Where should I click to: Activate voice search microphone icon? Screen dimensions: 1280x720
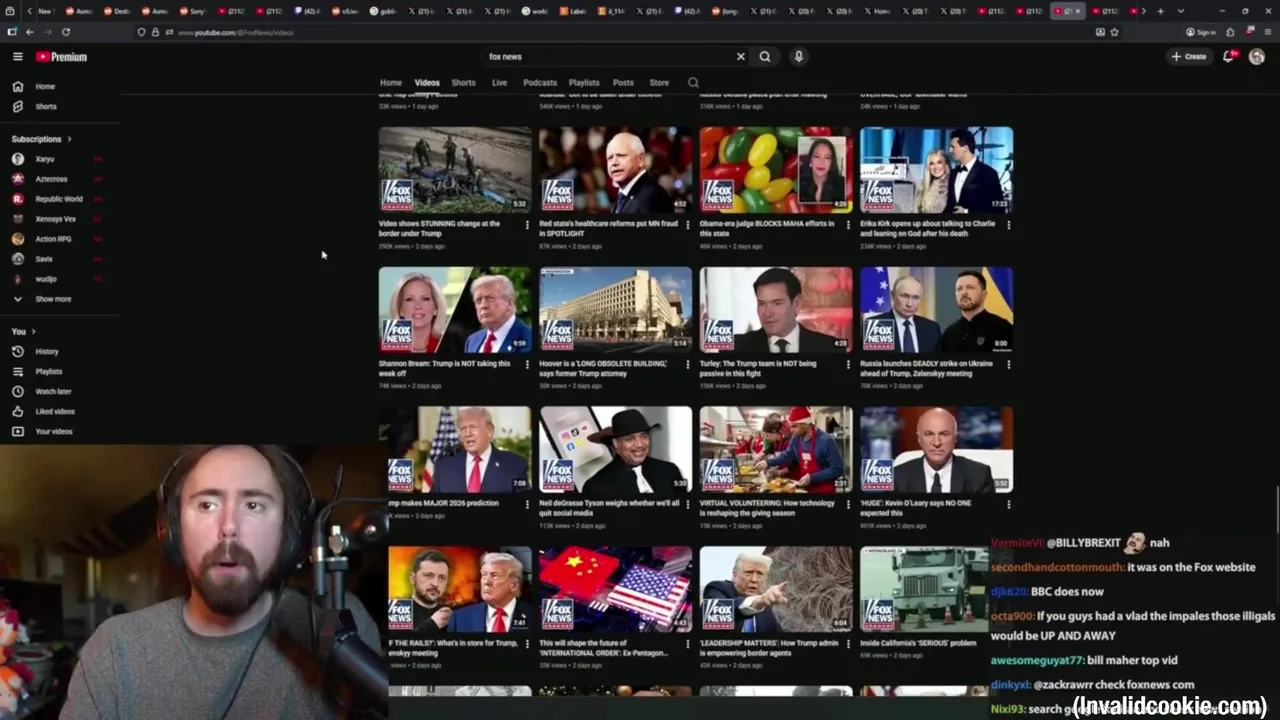pos(798,57)
